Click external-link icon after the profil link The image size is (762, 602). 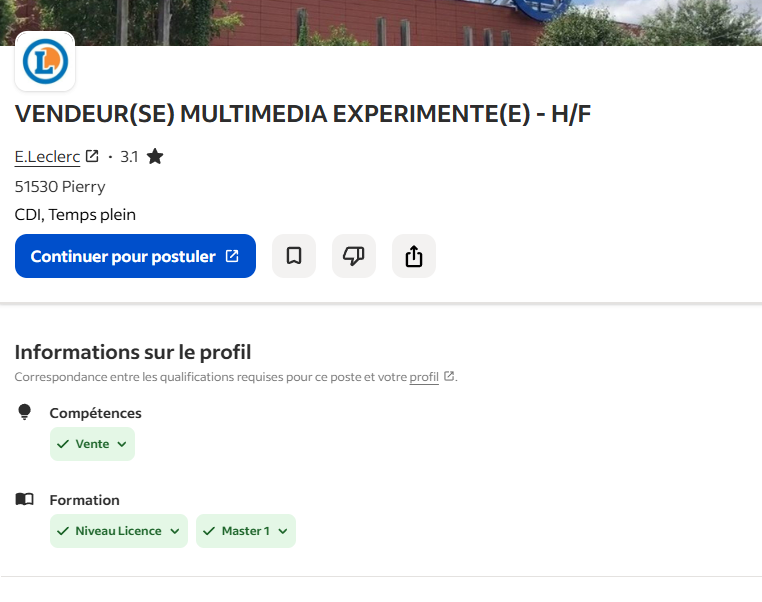point(449,377)
